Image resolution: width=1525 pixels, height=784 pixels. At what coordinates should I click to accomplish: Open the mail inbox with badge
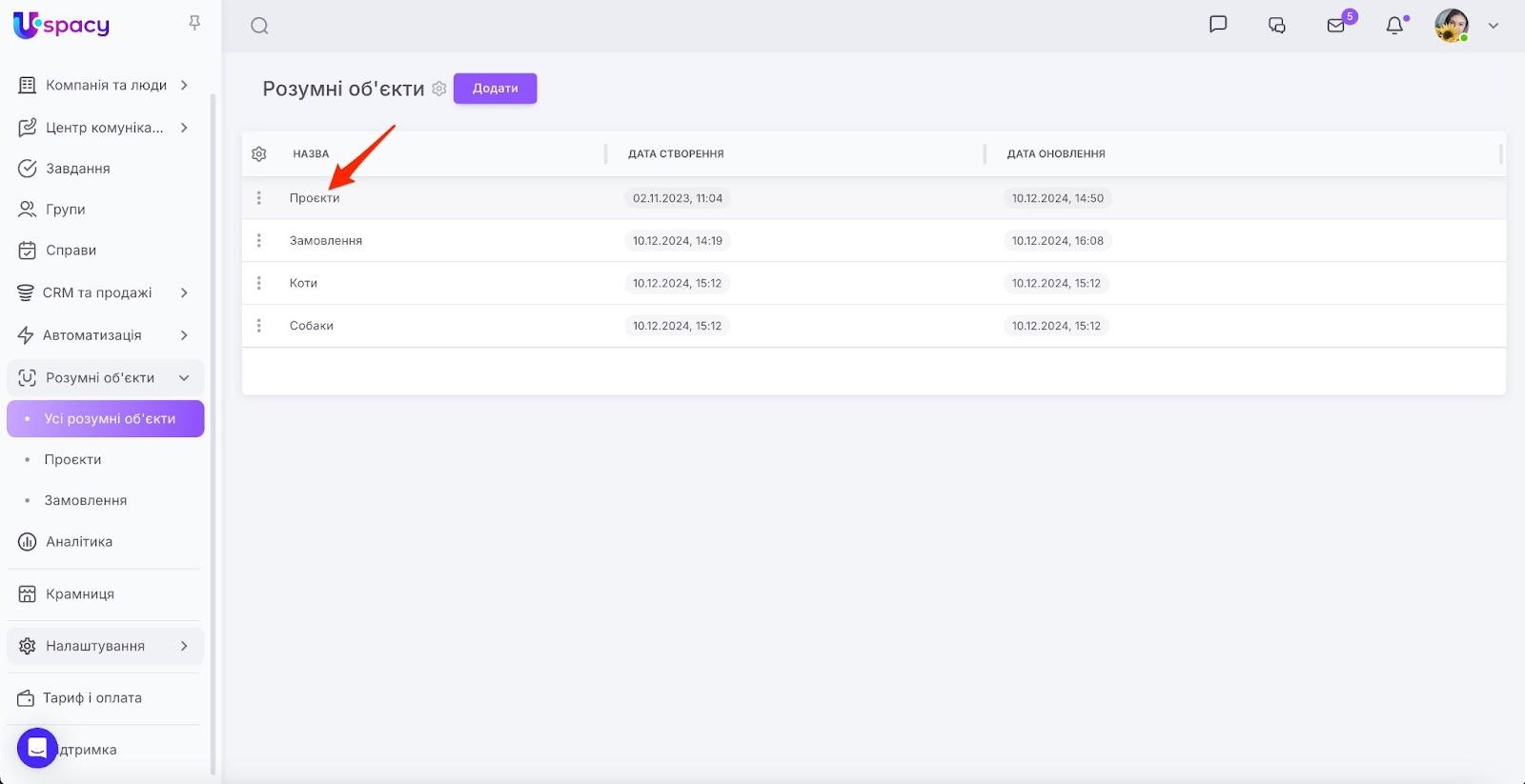(1336, 26)
